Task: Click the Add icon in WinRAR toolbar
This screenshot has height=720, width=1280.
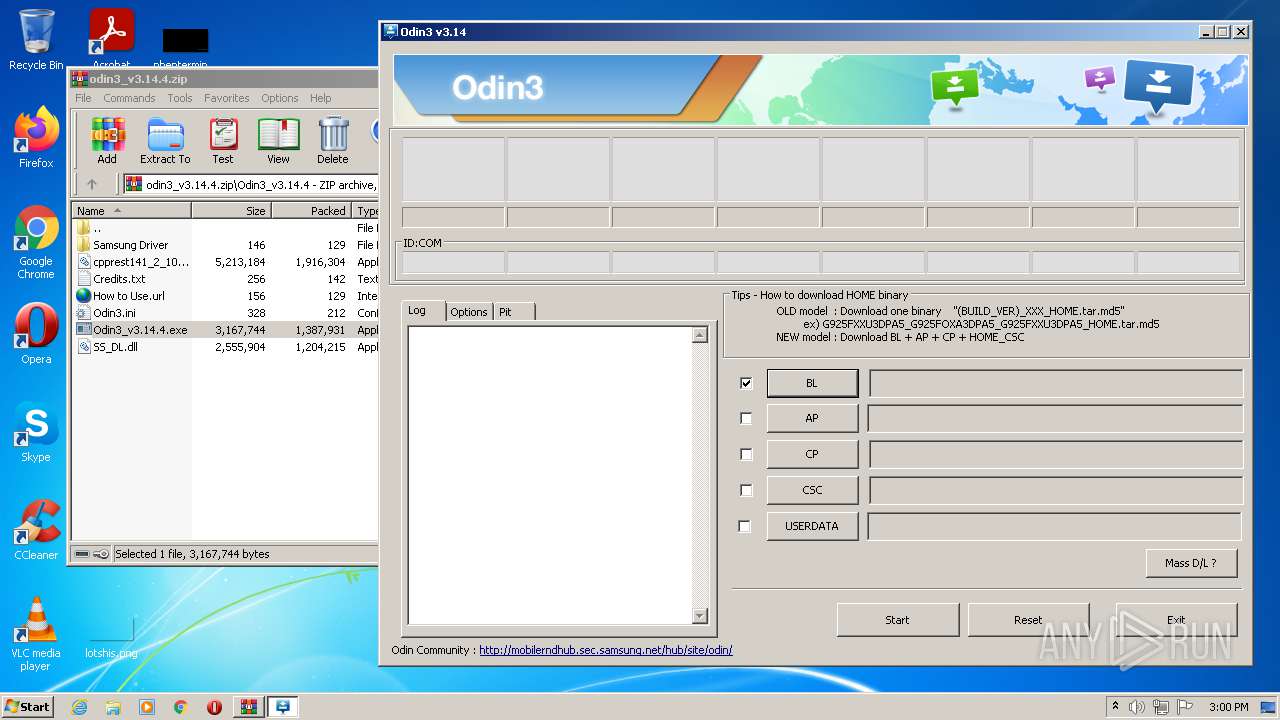Action: [107, 140]
